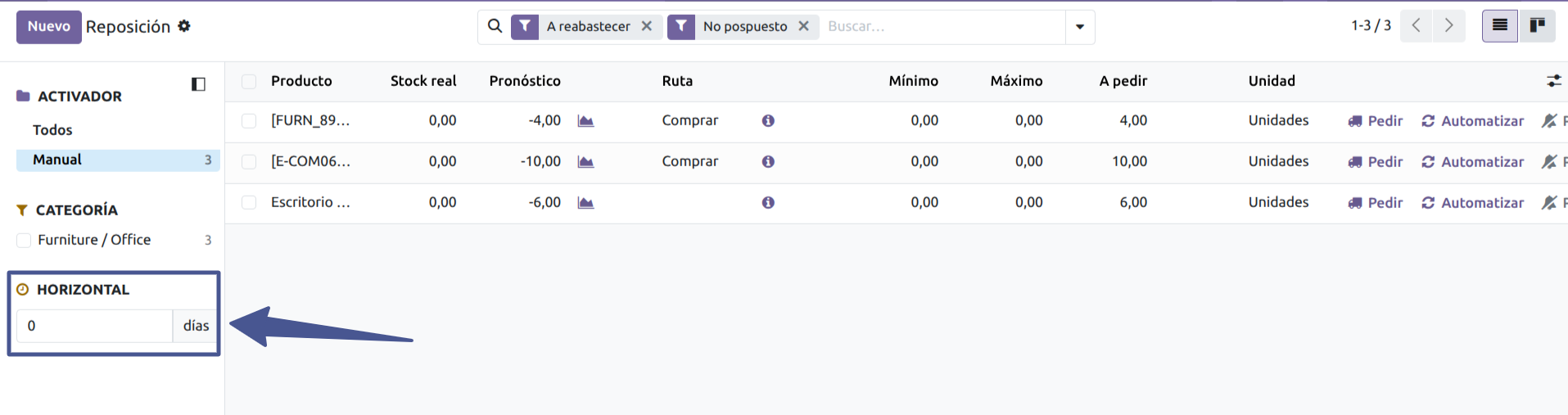Click info icon in E-COM06 row
The image size is (1568, 415).
(768, 162)
